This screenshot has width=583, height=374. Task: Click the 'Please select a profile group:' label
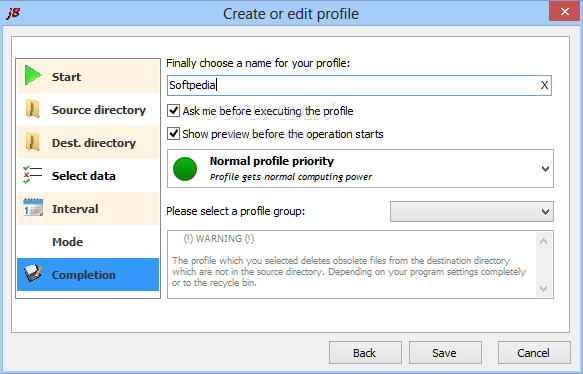point(235,211)
